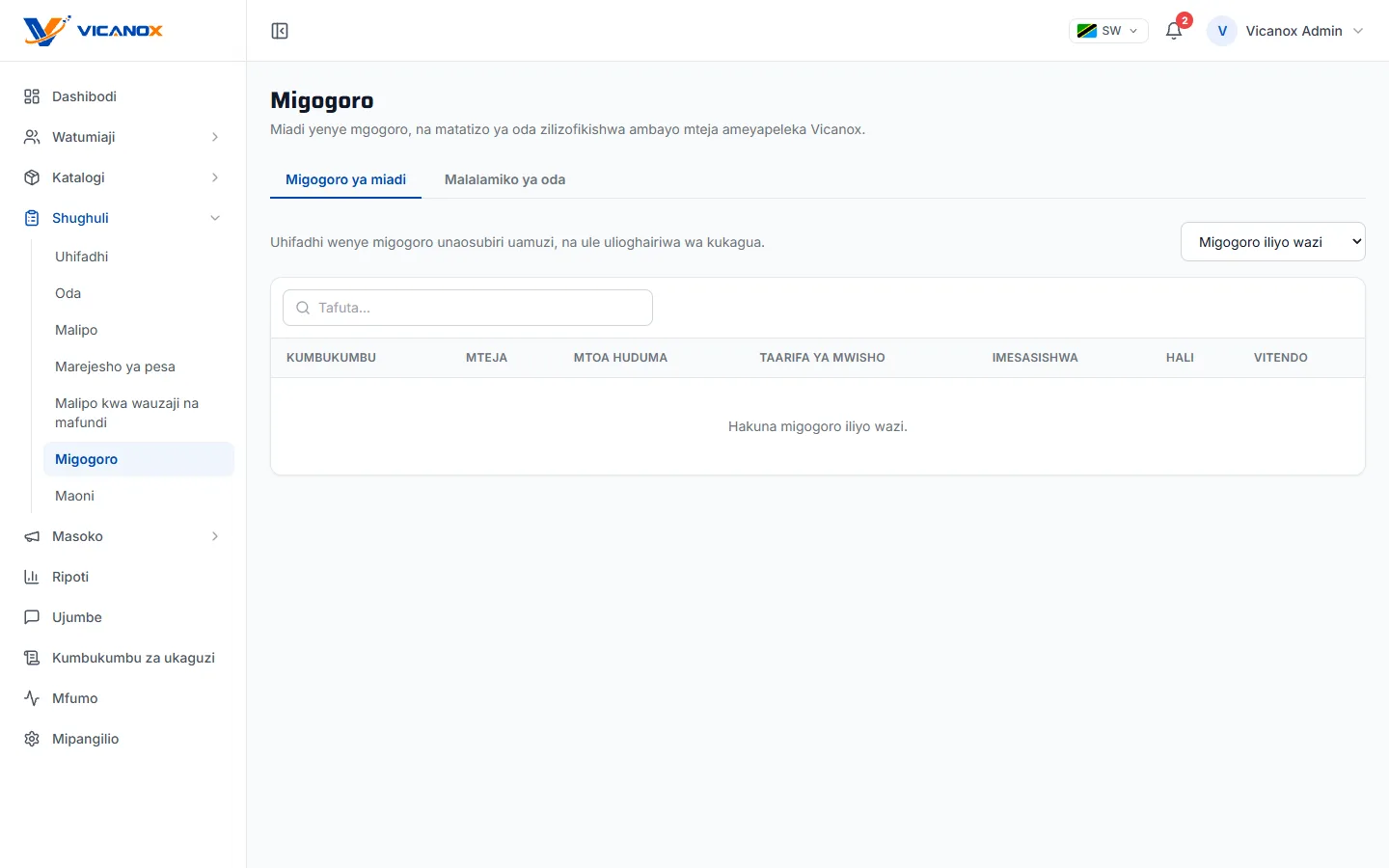Click the Watumiaji users icon
Viewport: 1389px width, 868px height.
coord(32,137)
